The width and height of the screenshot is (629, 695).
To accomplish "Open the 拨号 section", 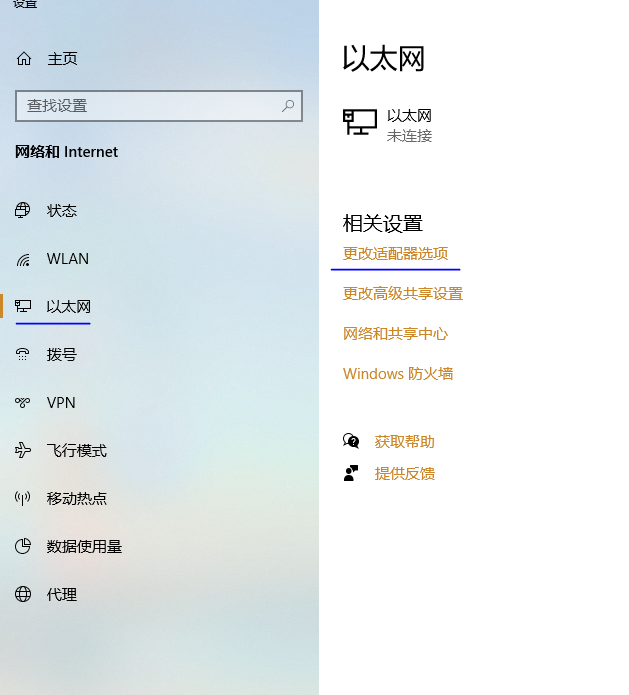I will coord(62,355).
